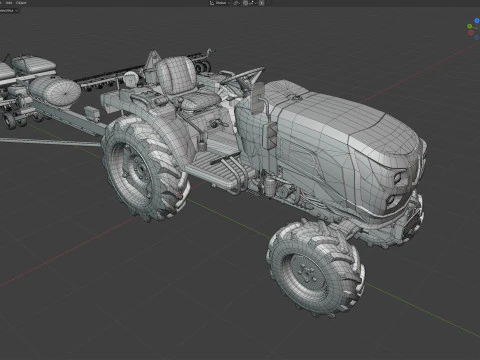
Task: Click red X axis on navigation gizmo
Action: (x=471, y=33)
